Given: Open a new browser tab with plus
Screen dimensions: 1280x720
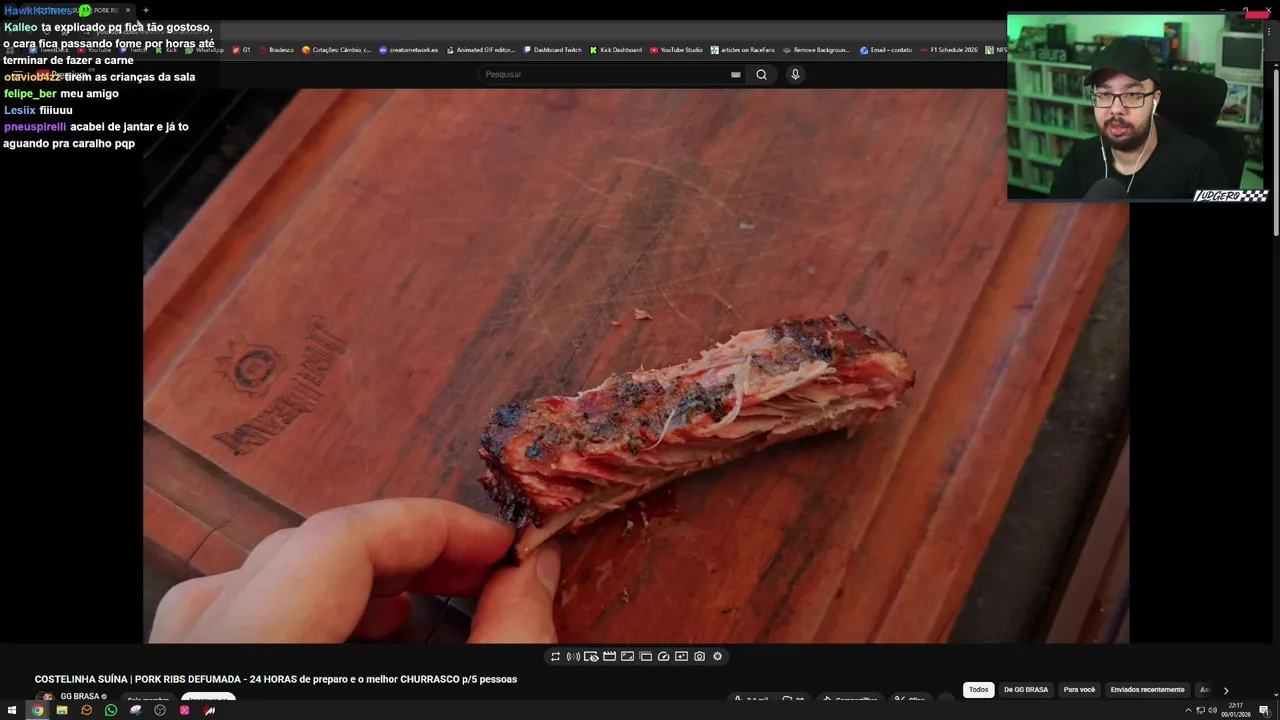Looking at the screenshot, I should click(146, 10).
